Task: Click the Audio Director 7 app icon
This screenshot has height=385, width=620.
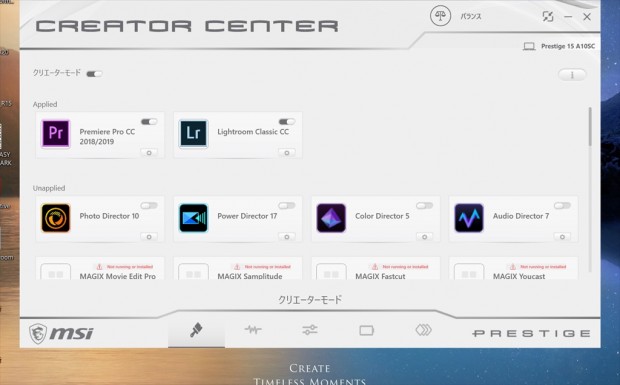Action: 469,218
